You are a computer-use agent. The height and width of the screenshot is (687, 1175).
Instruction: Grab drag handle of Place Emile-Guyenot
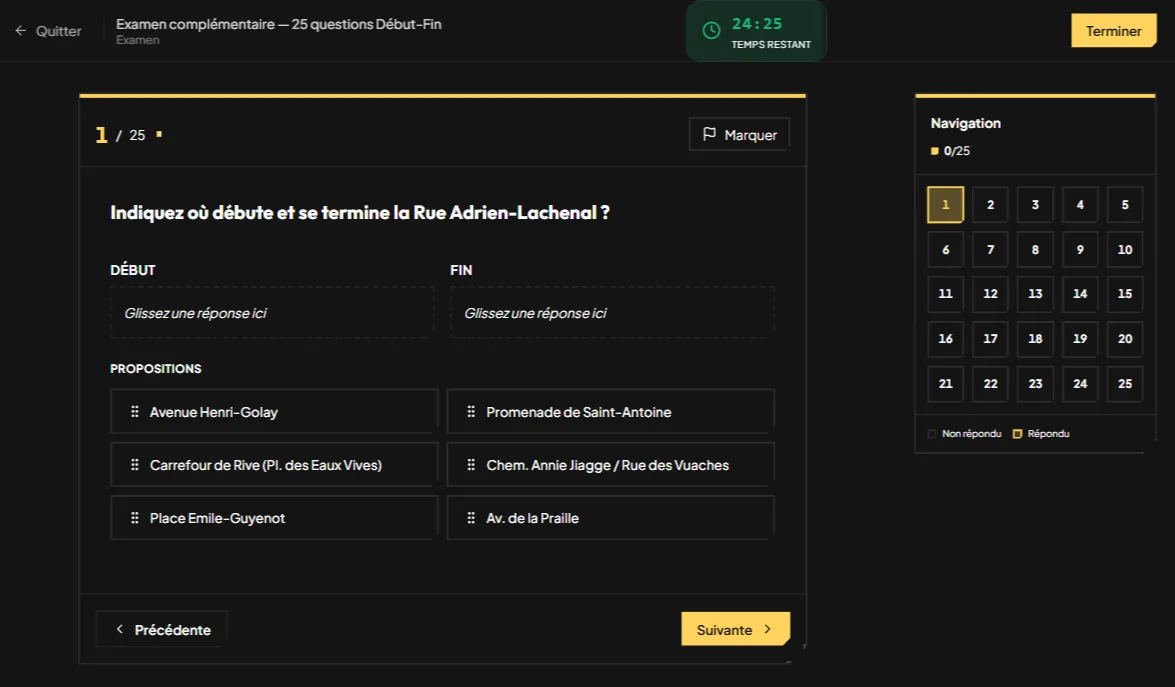pyautogui.click(x=135, y=518)
